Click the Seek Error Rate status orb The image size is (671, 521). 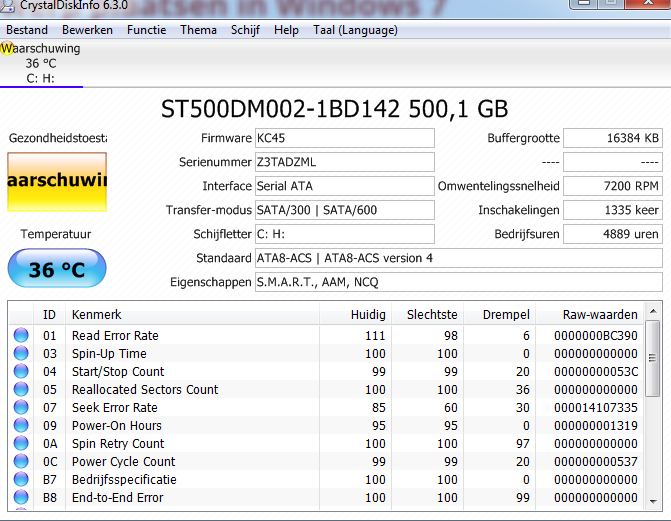click(x=21, y=407)
